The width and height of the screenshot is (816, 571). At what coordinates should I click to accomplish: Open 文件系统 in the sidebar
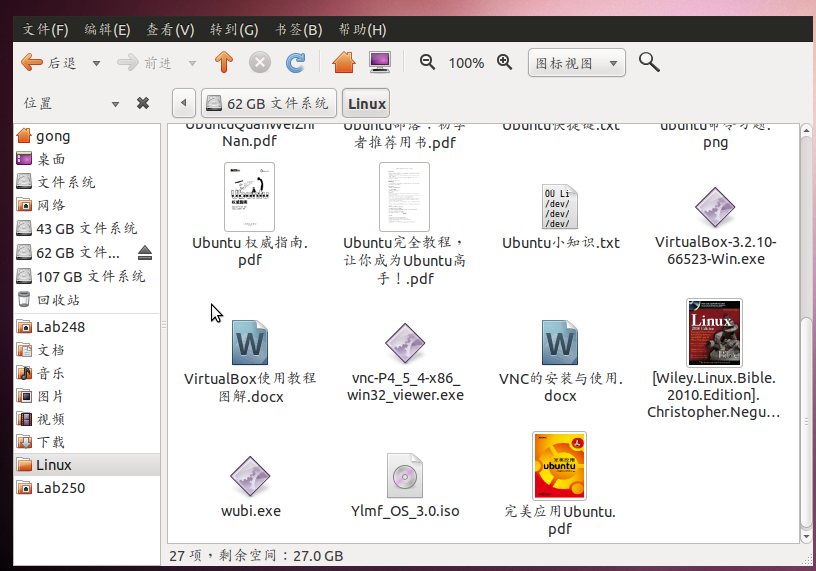click(x=87, y=182)
